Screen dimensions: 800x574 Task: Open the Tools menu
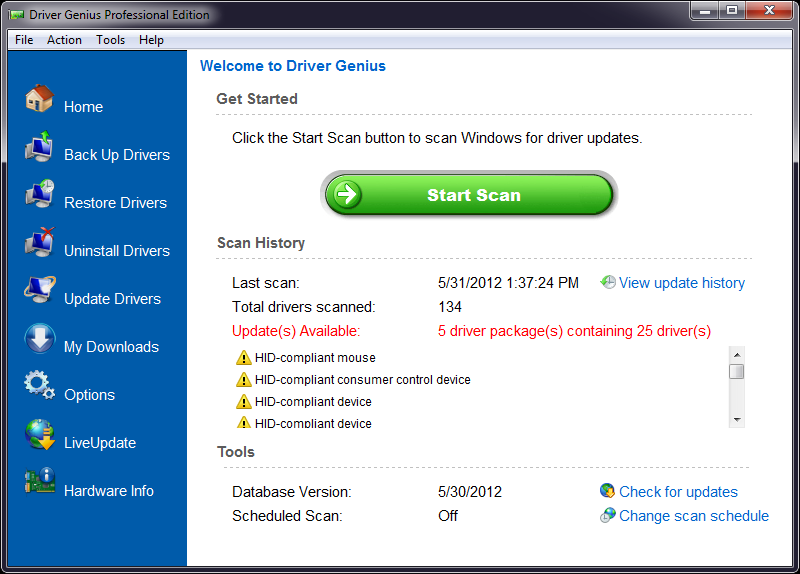point(111,40)
